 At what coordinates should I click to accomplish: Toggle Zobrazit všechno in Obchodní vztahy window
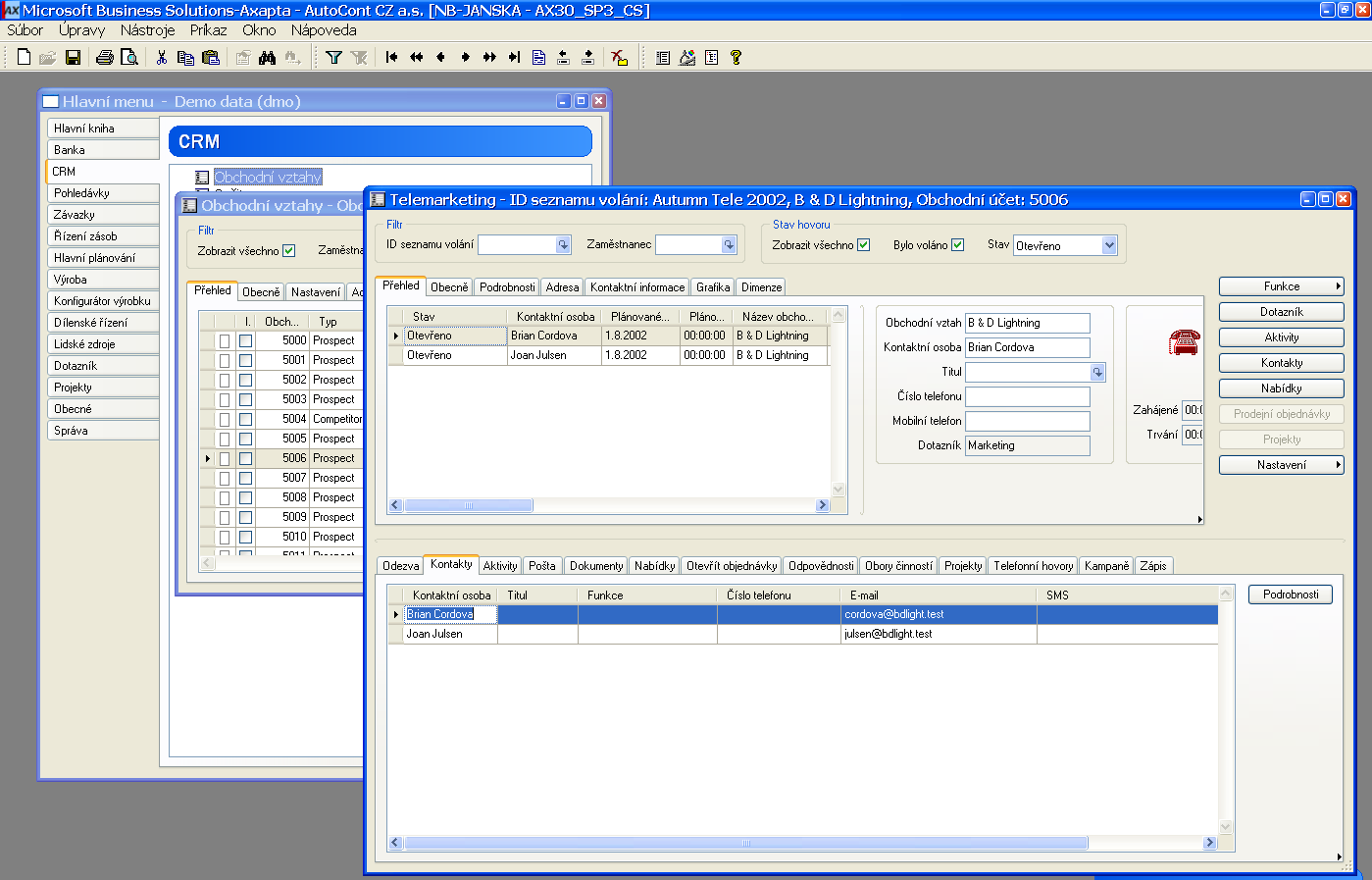tap(288, 251)
